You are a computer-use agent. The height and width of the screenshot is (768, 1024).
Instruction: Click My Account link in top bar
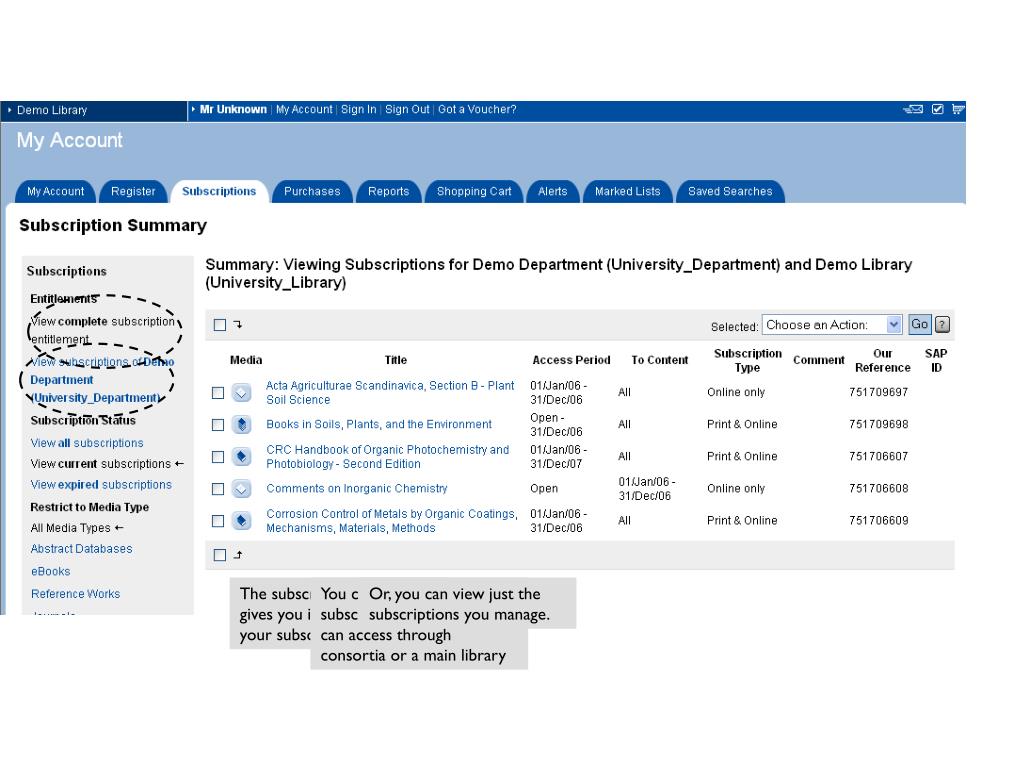tap(304, 110)
